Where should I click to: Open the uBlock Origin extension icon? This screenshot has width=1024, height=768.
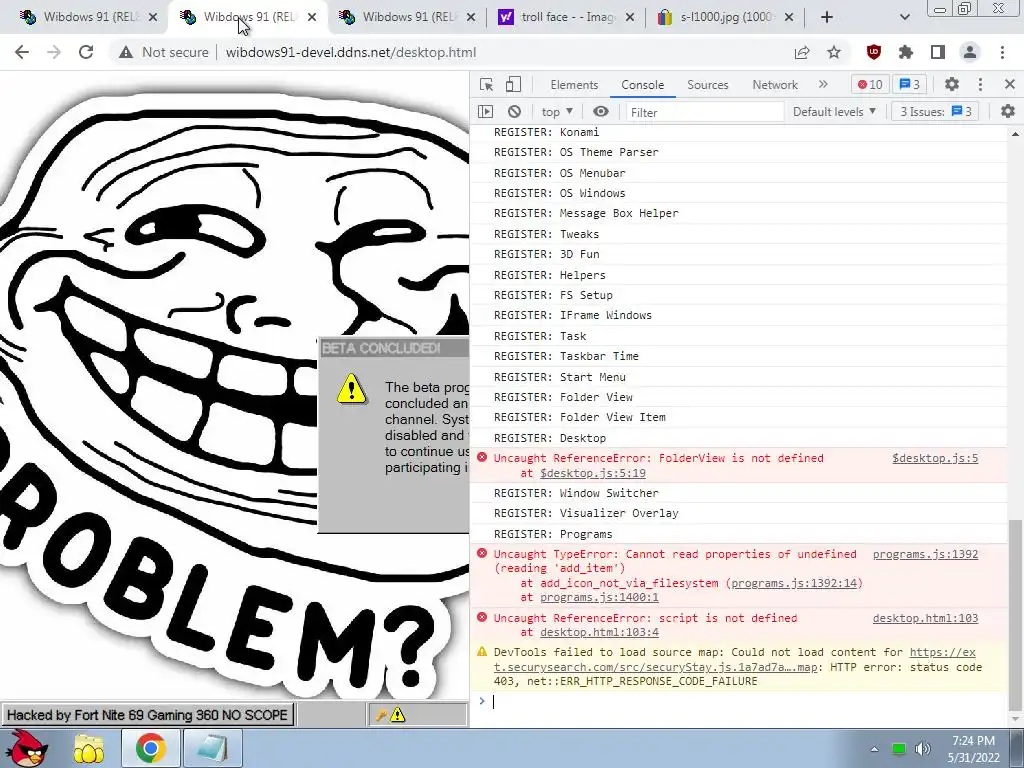click(873, 52)
